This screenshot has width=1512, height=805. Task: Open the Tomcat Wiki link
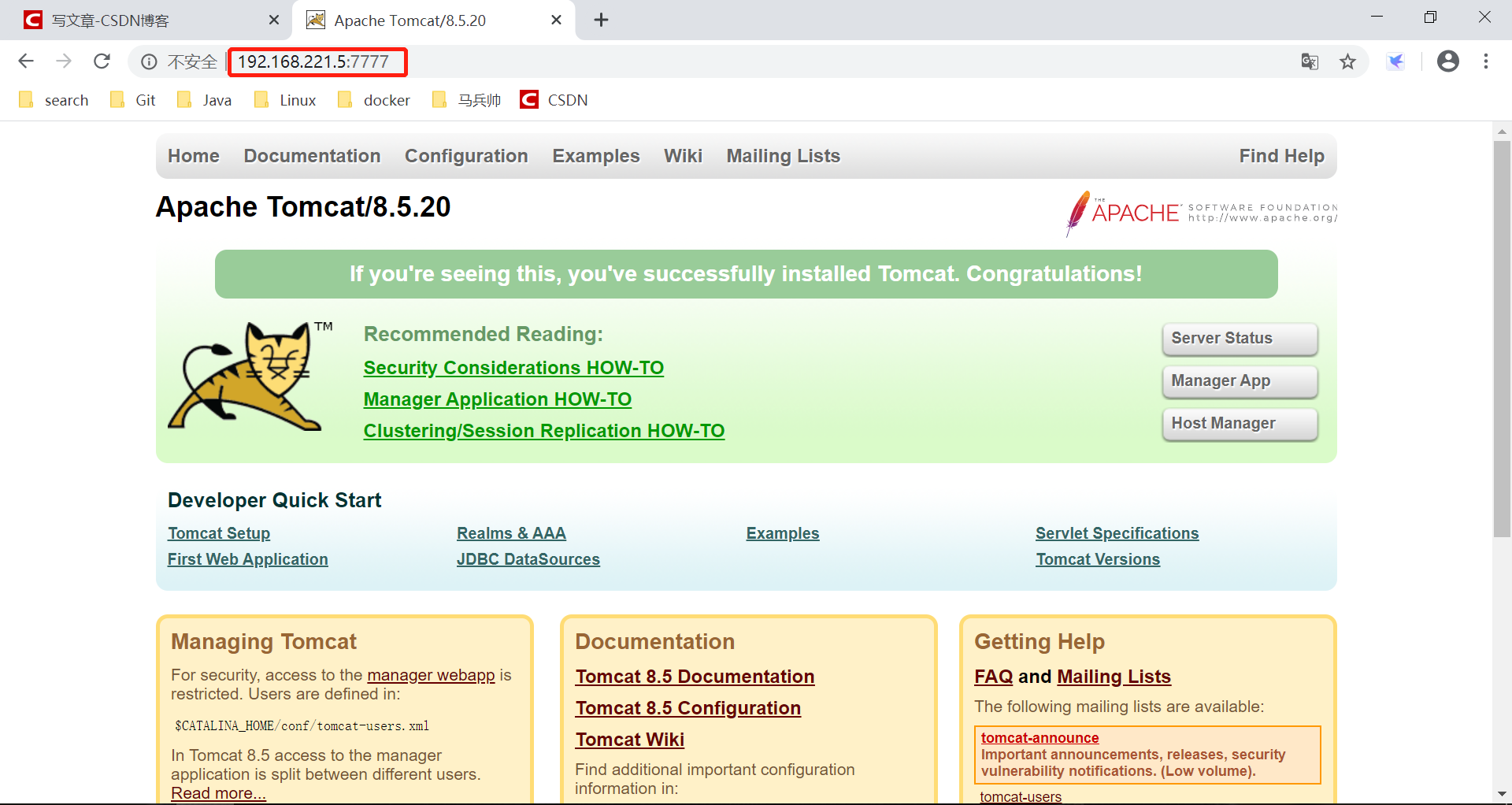[x=630, y=740]
